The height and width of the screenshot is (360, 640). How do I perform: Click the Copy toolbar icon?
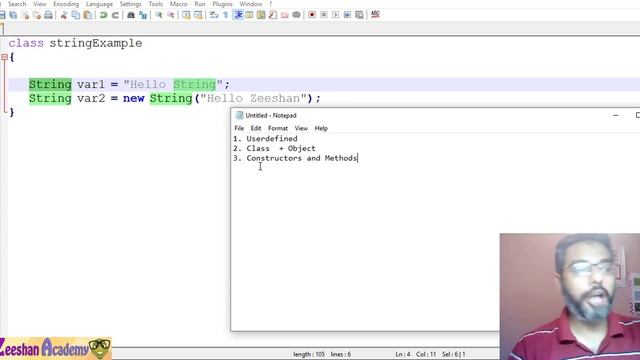[76, 15]
